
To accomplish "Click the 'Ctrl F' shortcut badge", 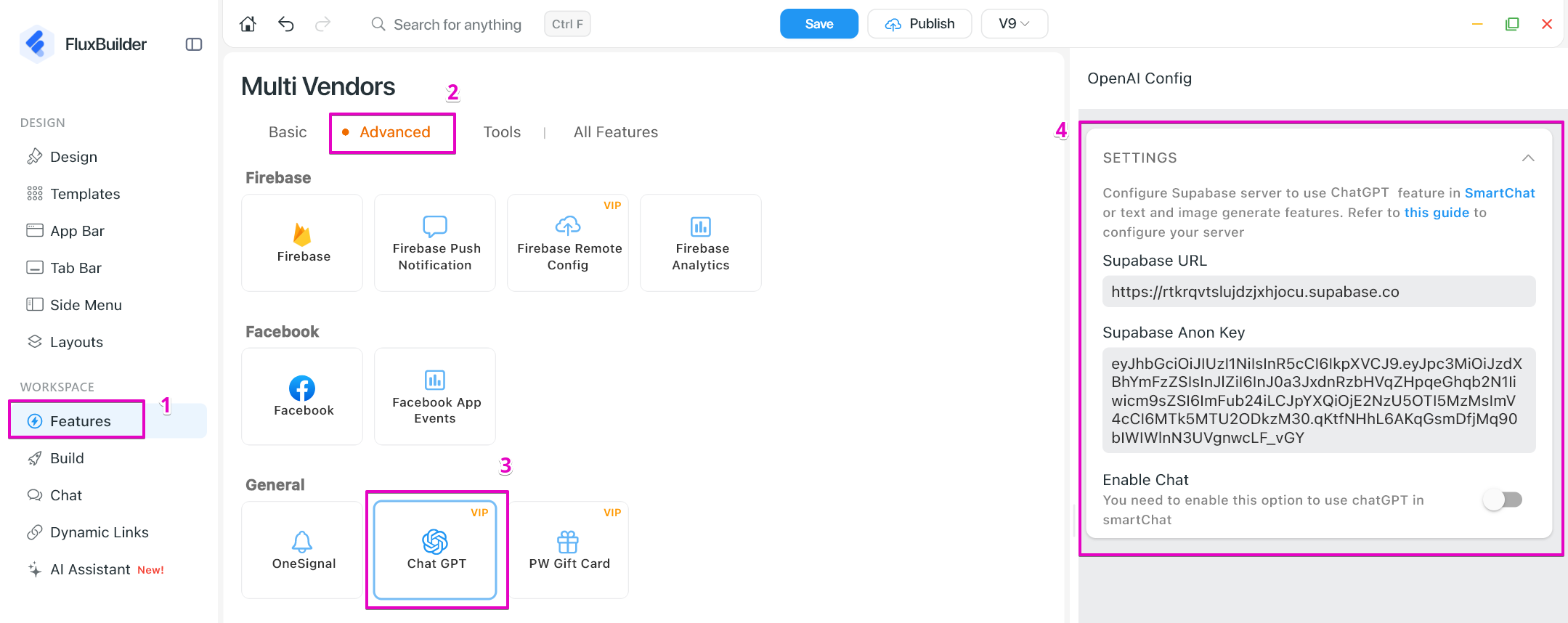I will [x=567, y=24].
